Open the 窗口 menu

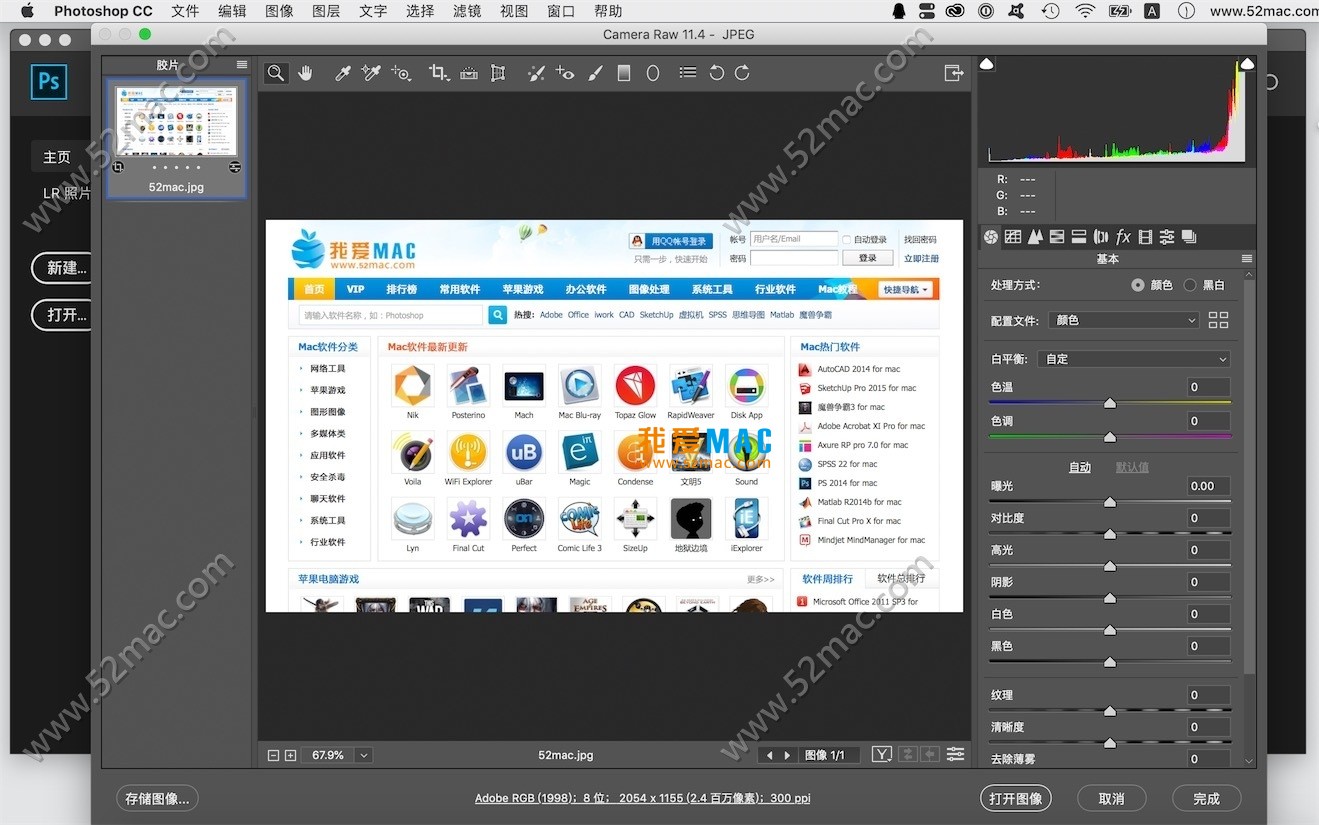click(x=561, y=11)
